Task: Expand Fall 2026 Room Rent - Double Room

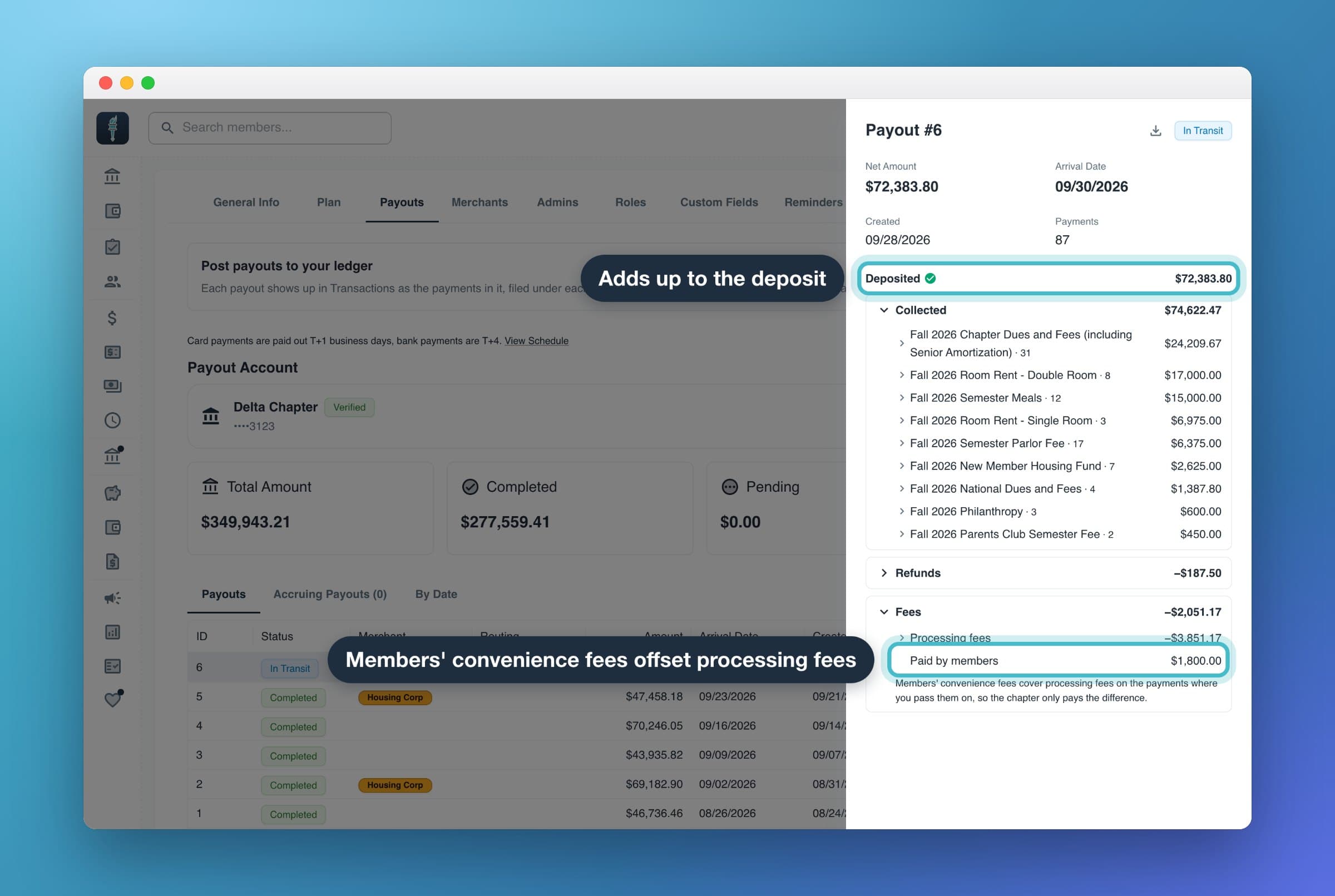Action: (x=902, y=375)
